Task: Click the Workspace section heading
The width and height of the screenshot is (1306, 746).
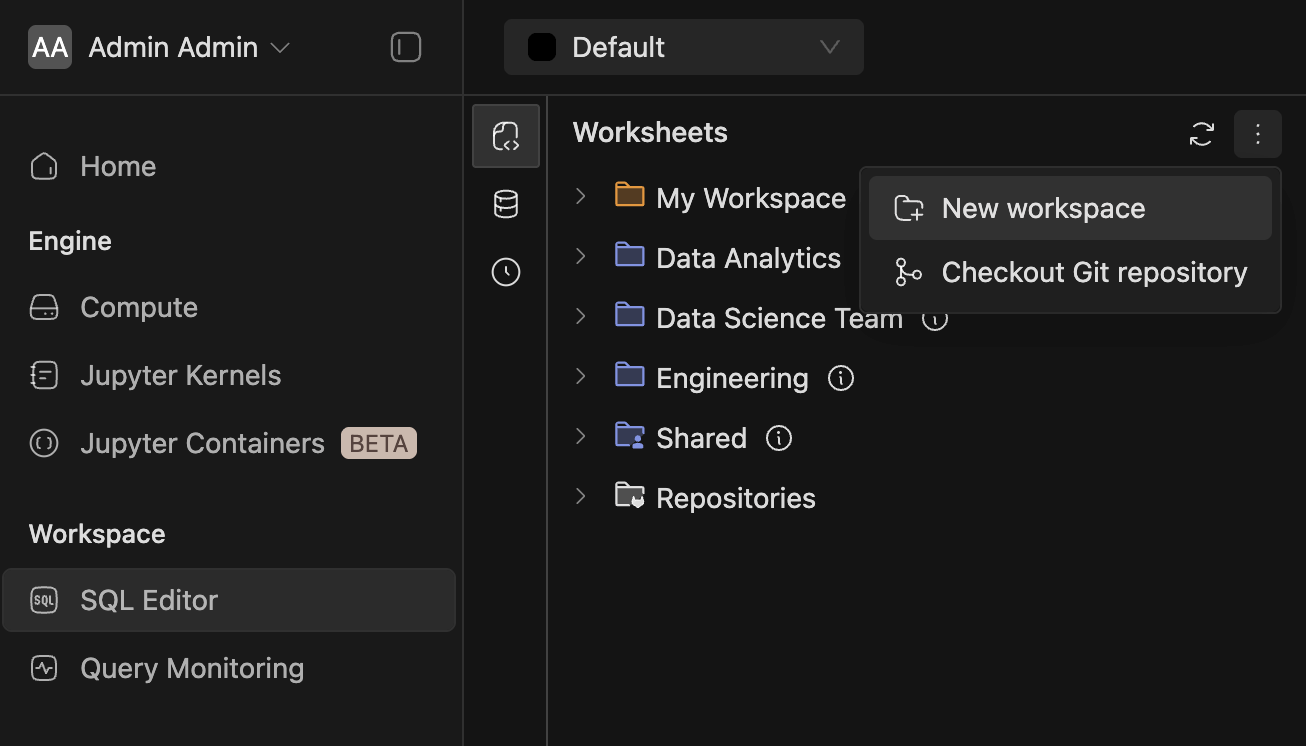Action: click(x=97, y=534)
